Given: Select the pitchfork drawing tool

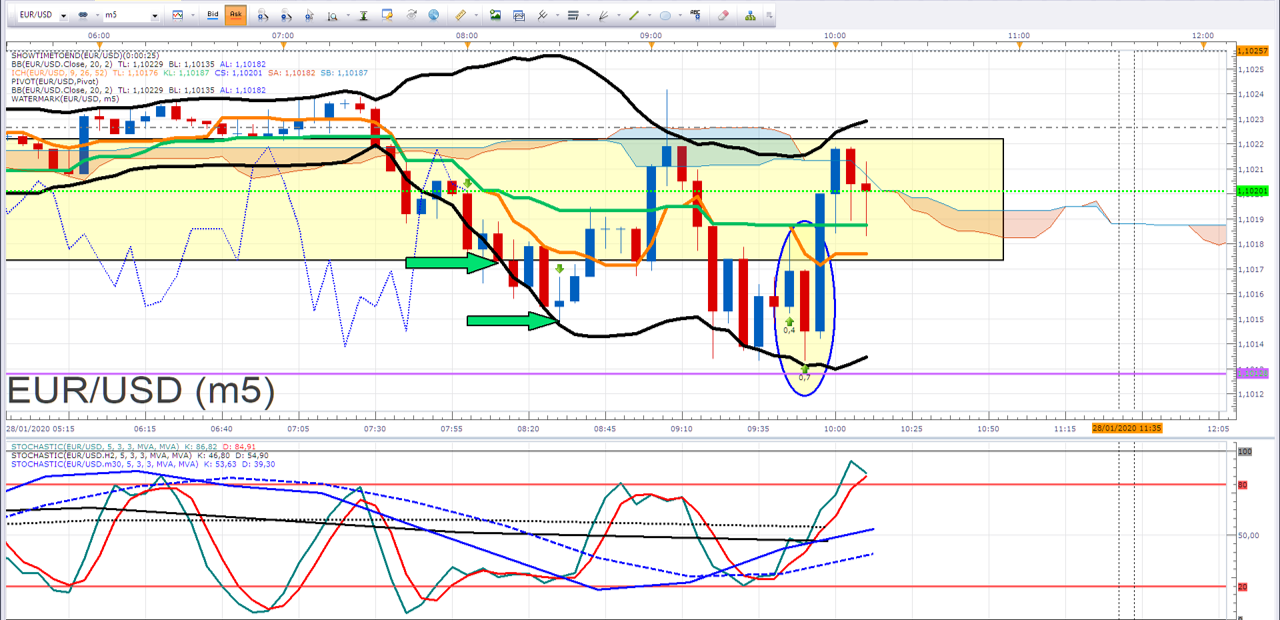Looking at the screenshot, I should [543, 15].
